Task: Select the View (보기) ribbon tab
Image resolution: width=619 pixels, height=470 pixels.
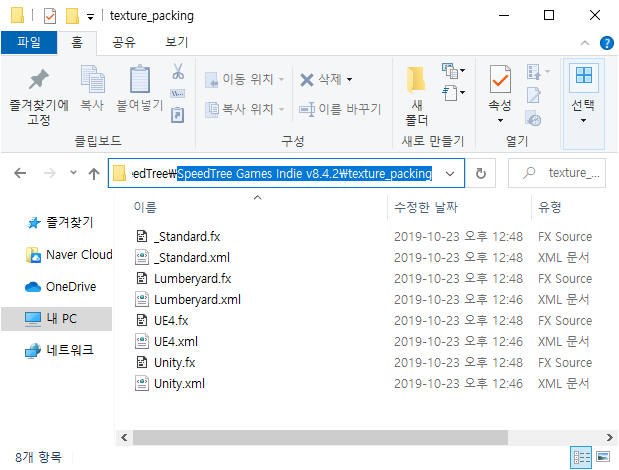Action: (x=176, y=42)
